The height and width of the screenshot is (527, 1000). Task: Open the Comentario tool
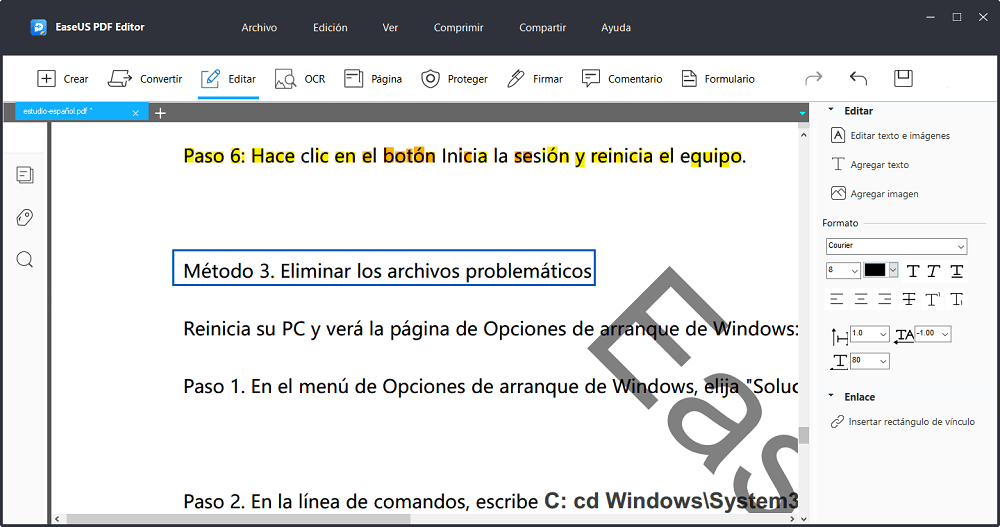622,79
